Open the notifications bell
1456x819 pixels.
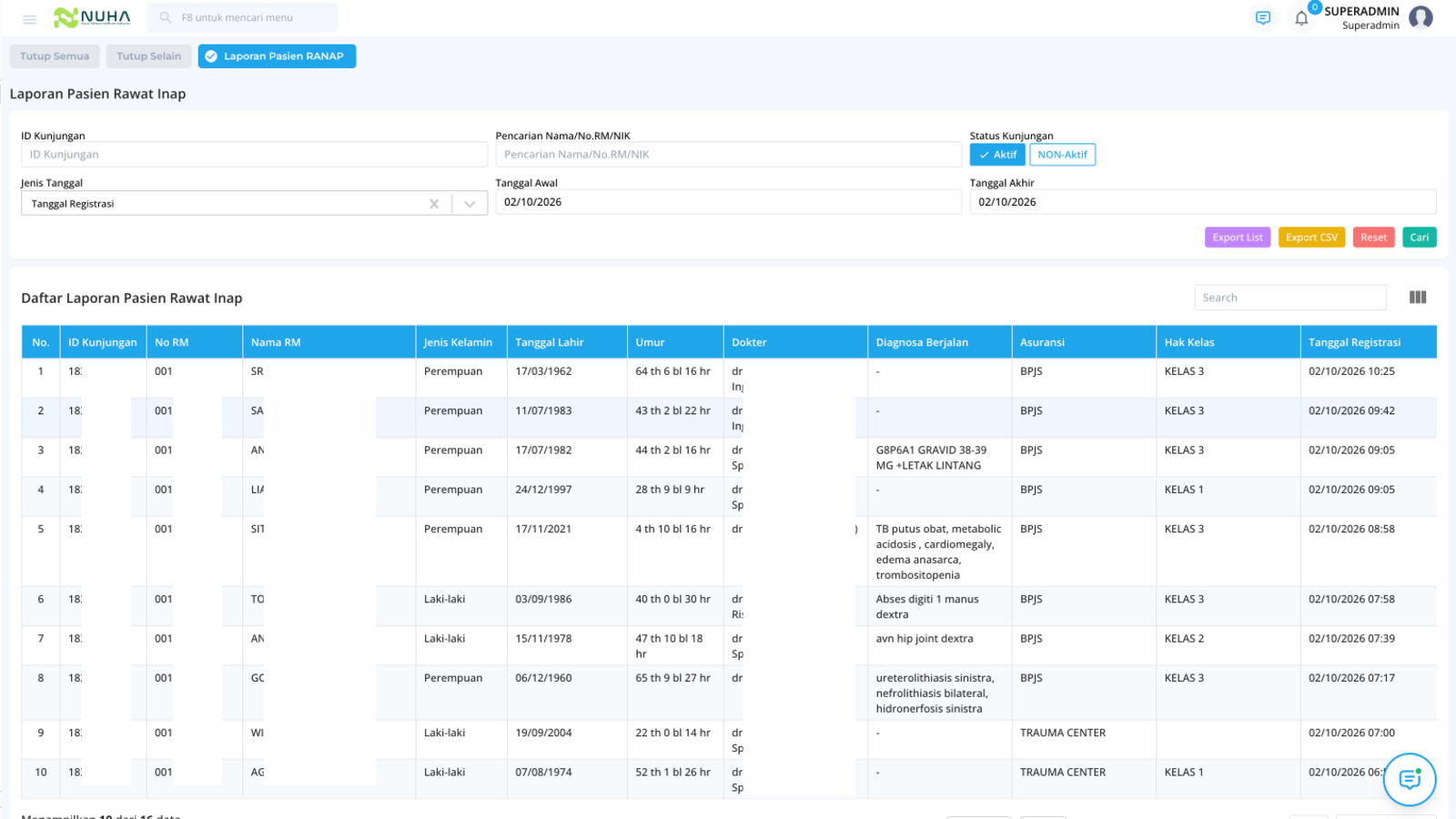pos(1301,18)
